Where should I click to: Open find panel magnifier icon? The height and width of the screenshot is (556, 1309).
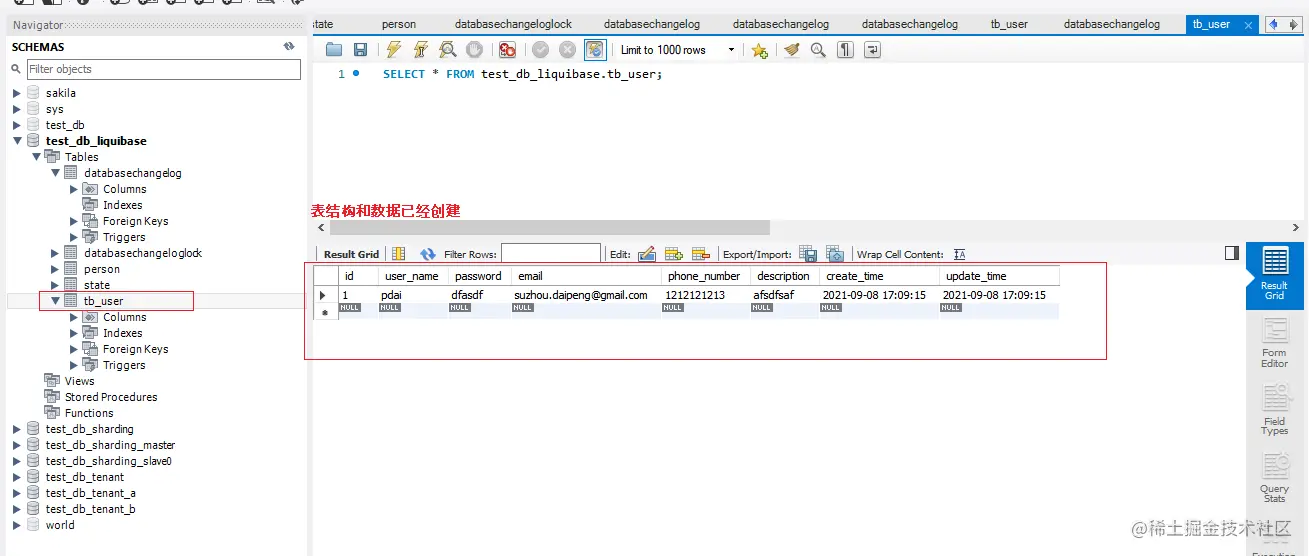click(x=818, y=49)
